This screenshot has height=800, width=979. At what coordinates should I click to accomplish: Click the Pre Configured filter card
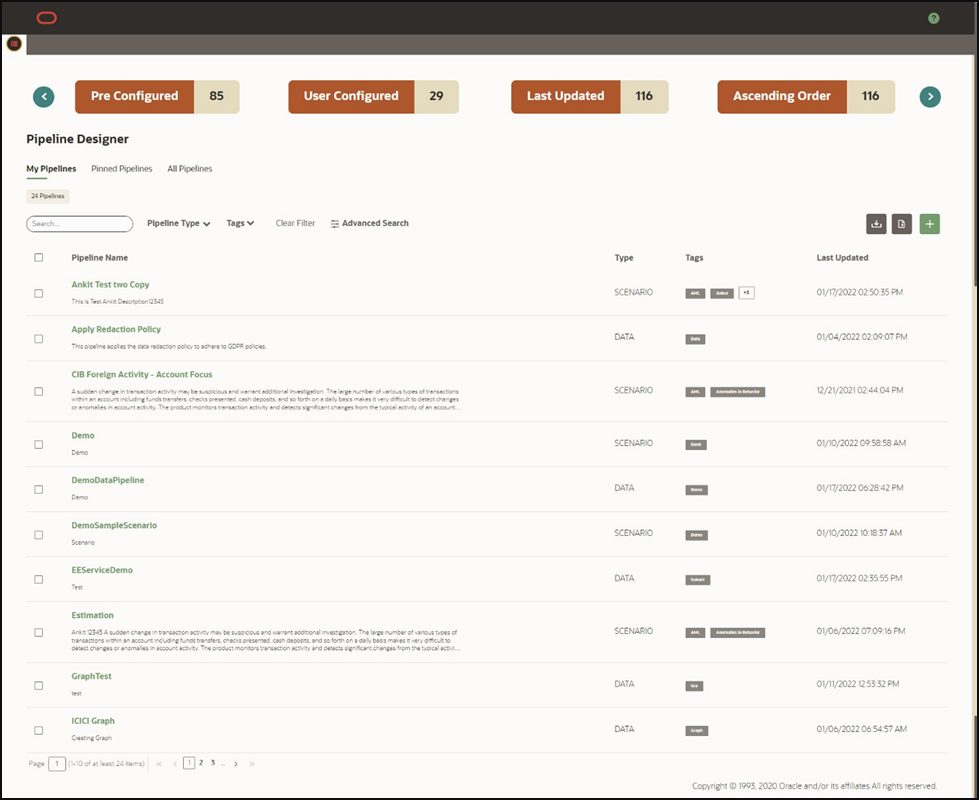pos(157,97)
